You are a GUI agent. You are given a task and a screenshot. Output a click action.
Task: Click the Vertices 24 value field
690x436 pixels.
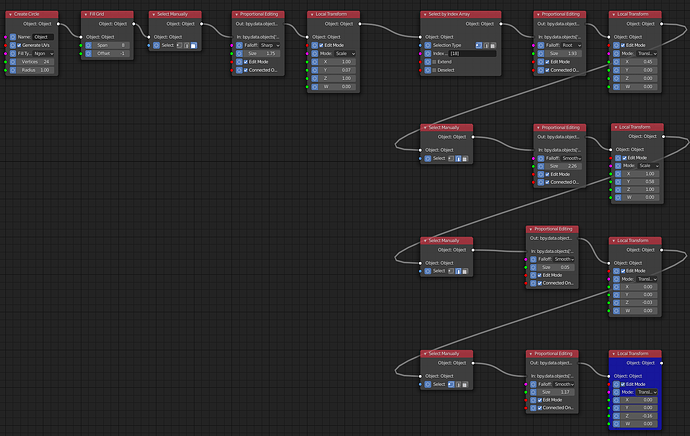pyautogui.click(x=36, y=62)
